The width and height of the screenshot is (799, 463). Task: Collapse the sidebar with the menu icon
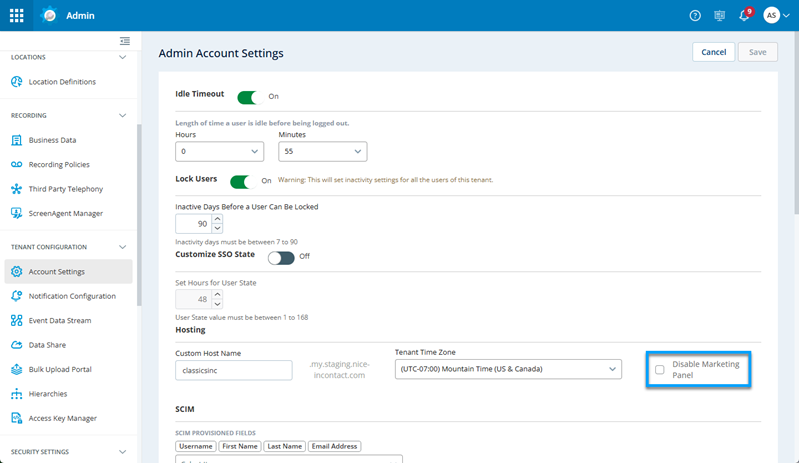pyautogui.click(x=125, y=41)
